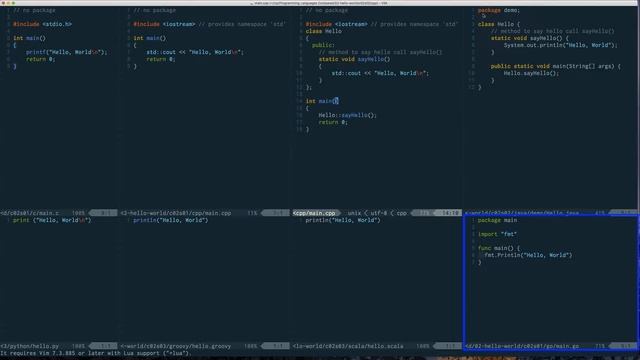Click the 'public:' access specifier line
This screenshot has width=640, height=360.
[323, 45]
